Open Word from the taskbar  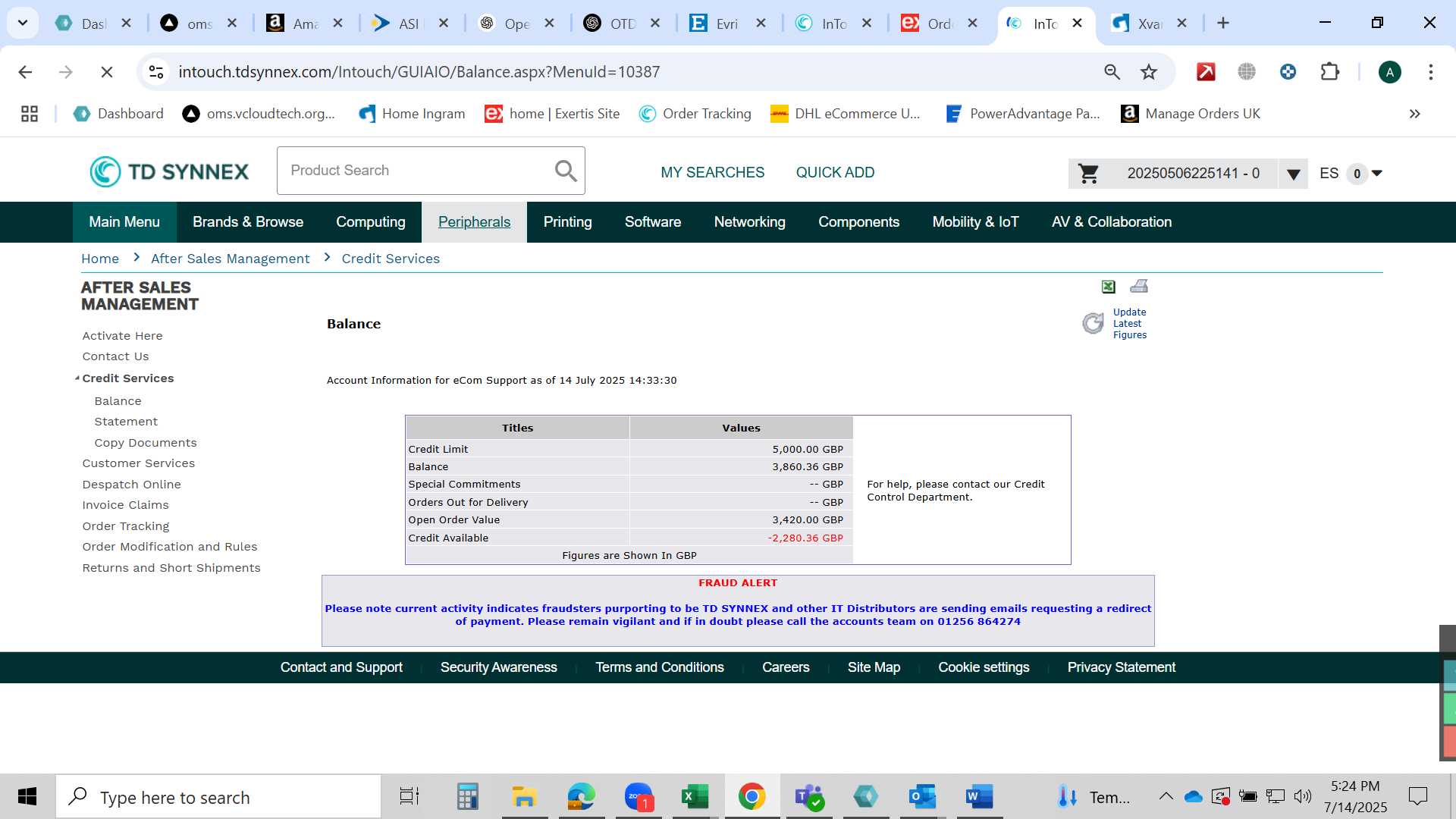click(x=979, y=796)
